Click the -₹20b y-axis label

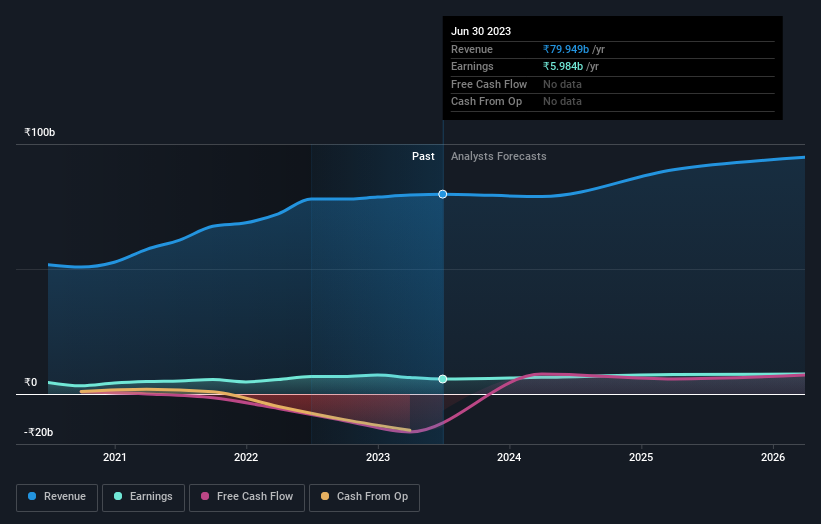(38, 432)
